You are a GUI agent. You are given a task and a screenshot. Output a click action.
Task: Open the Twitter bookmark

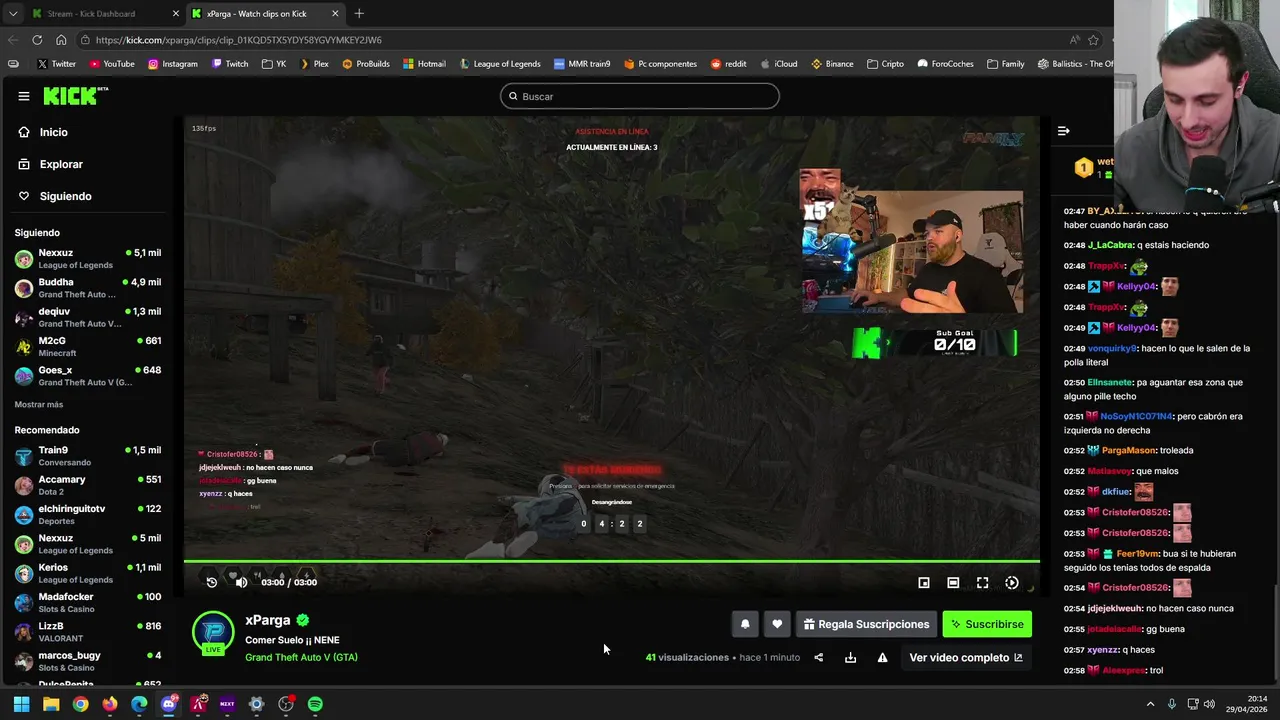pos(56,64)
